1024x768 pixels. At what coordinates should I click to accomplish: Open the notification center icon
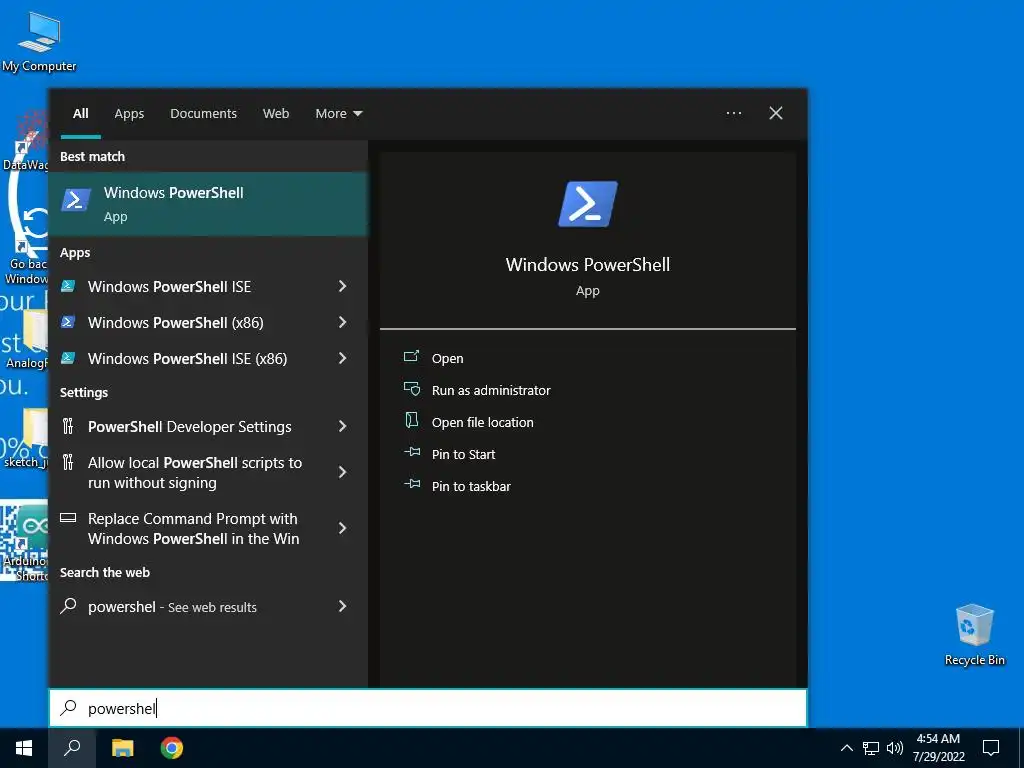(991, 748)
